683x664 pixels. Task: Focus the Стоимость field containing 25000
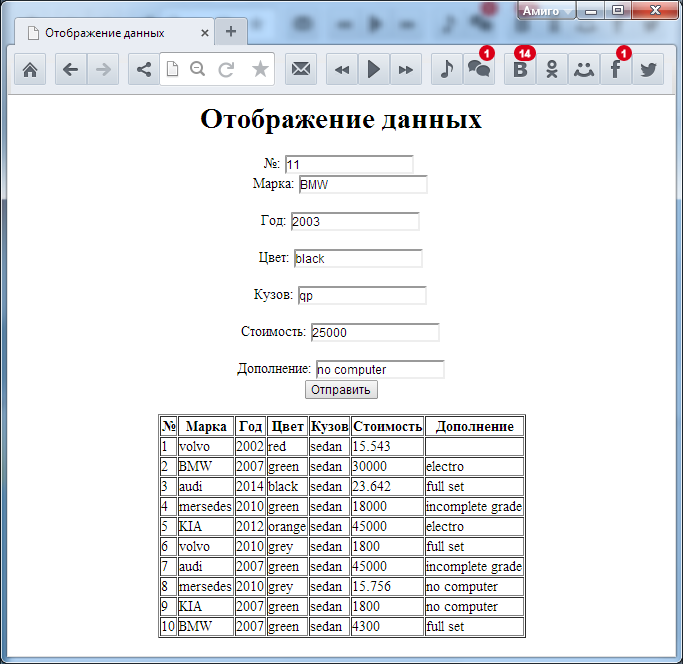pyautogui.click(x=375, y=332)
